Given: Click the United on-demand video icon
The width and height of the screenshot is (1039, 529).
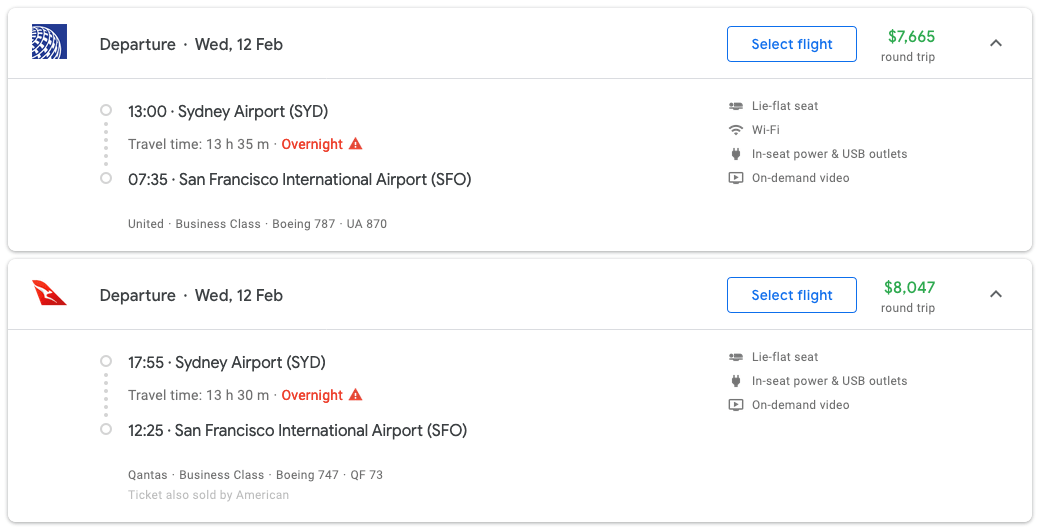Looking at the screenshot, I should pos(736,178).
